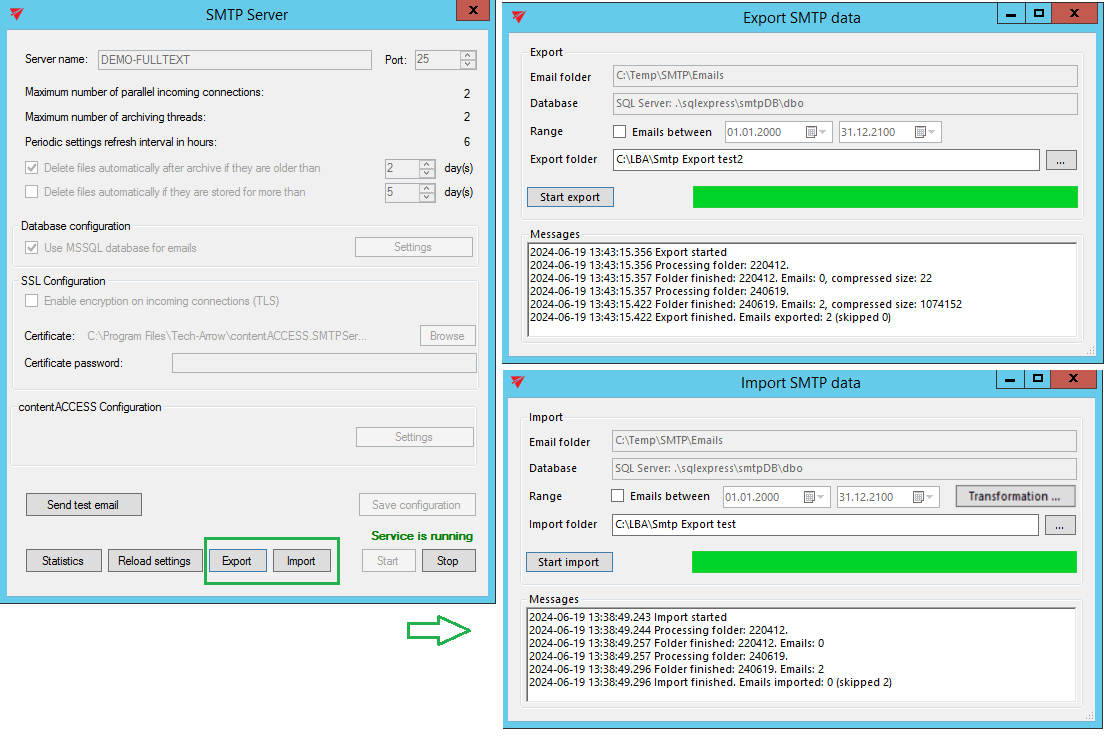Screen dimensions: 1107x736
Task: Open Import end date 31.12.2100 calendar dropdown
Action: tap(930, 497)
